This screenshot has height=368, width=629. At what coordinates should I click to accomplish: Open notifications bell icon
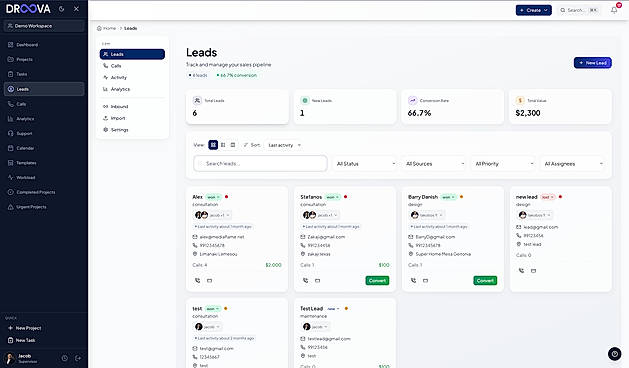(614, 10)
